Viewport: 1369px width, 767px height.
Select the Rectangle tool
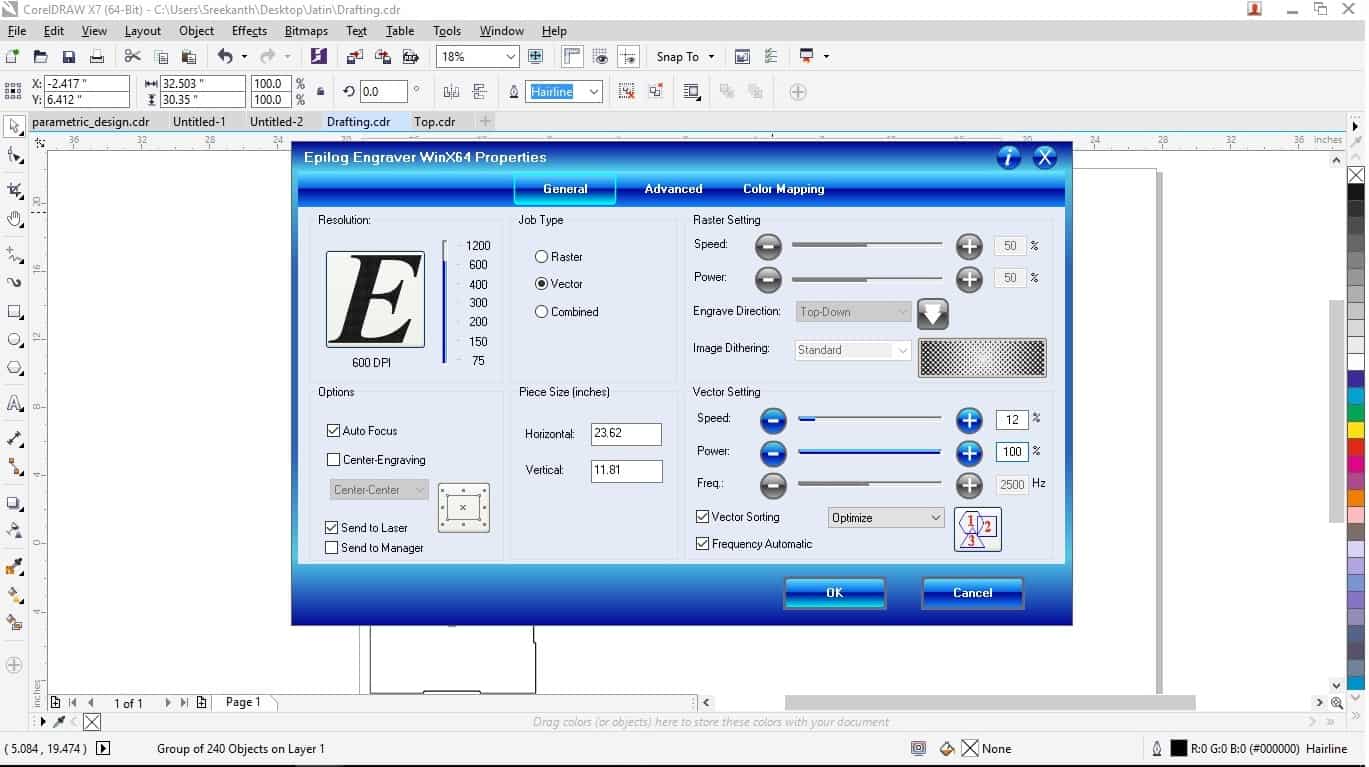coord(14,312)
